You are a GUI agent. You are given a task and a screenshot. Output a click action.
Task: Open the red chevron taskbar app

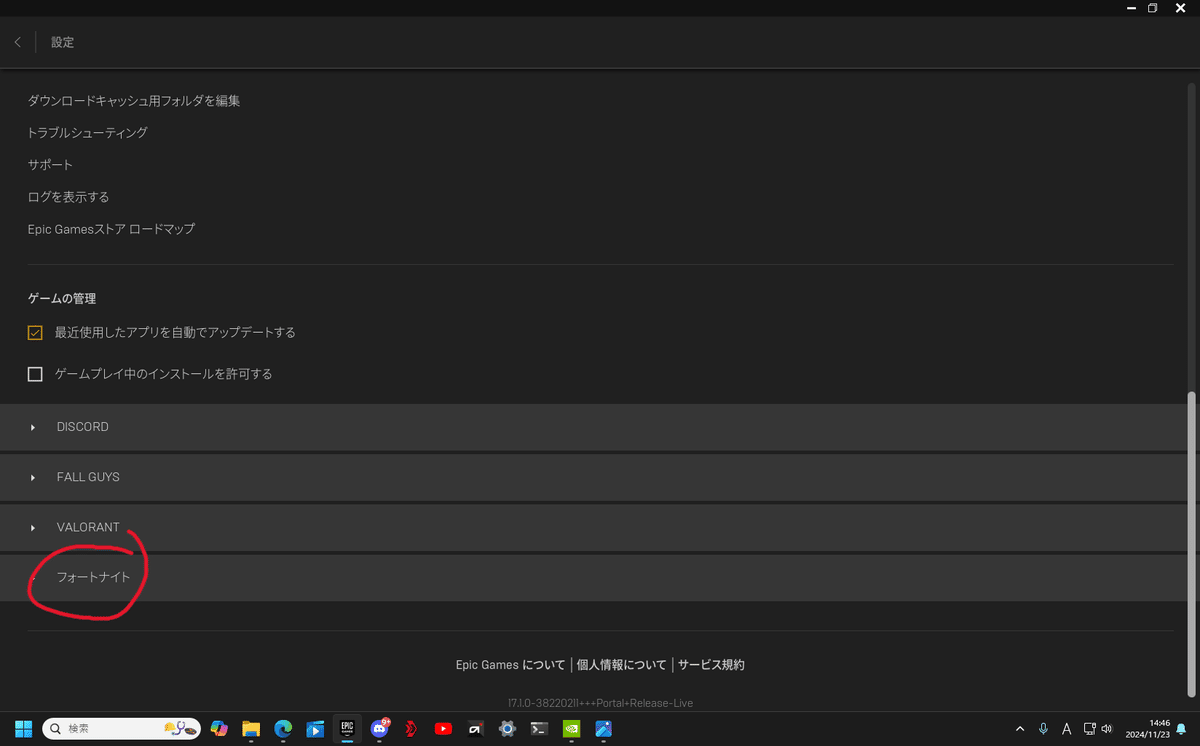coord(411,729)
